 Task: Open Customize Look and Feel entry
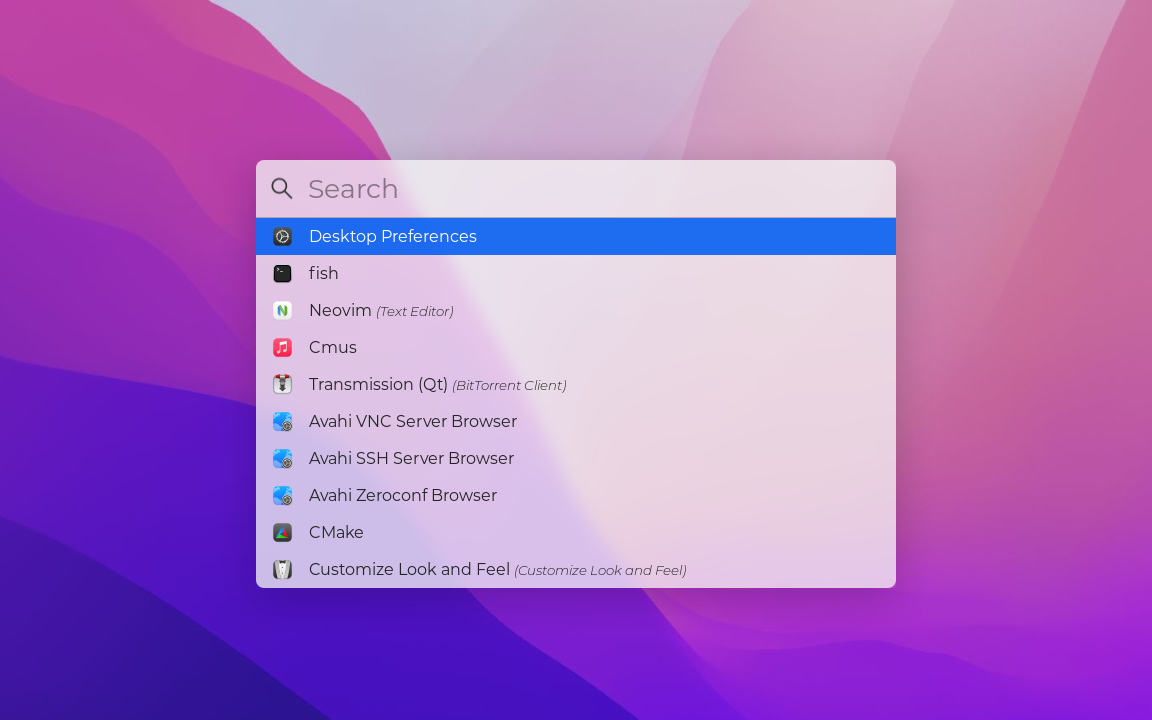click(x=575, y=569)
